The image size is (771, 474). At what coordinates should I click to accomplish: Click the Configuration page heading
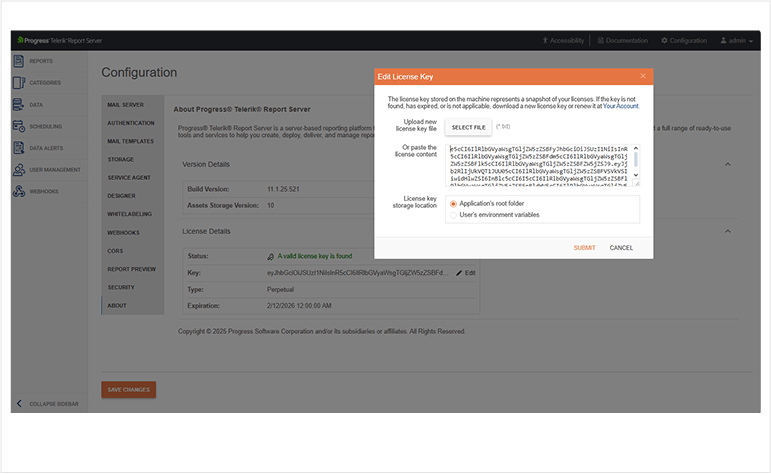point(139,72)
